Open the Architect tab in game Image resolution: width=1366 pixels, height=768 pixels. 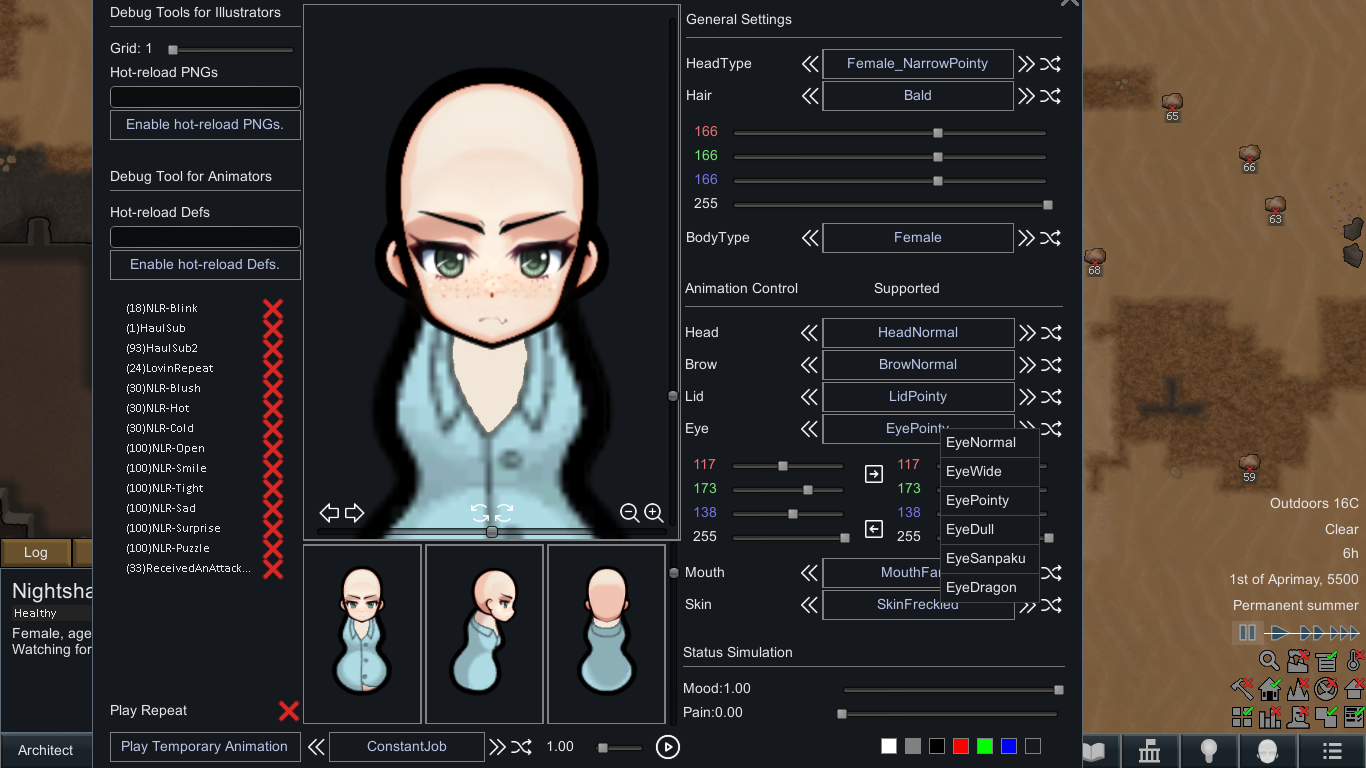pyautogui.click(x=46, y=751)
